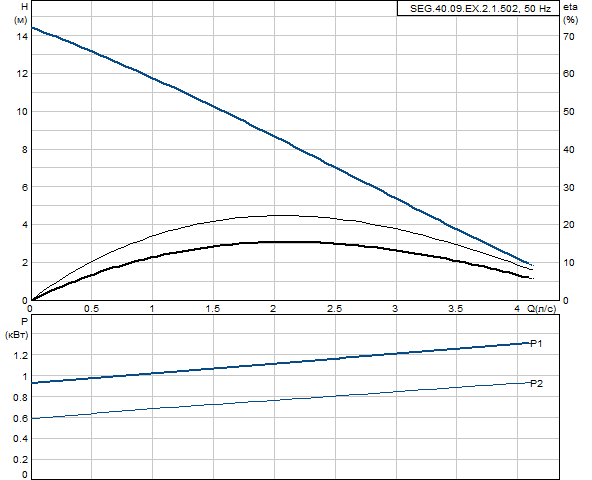The image size is (592, 480).
Task: Click the H axis label at top-left
Action: tap(25, 6)
